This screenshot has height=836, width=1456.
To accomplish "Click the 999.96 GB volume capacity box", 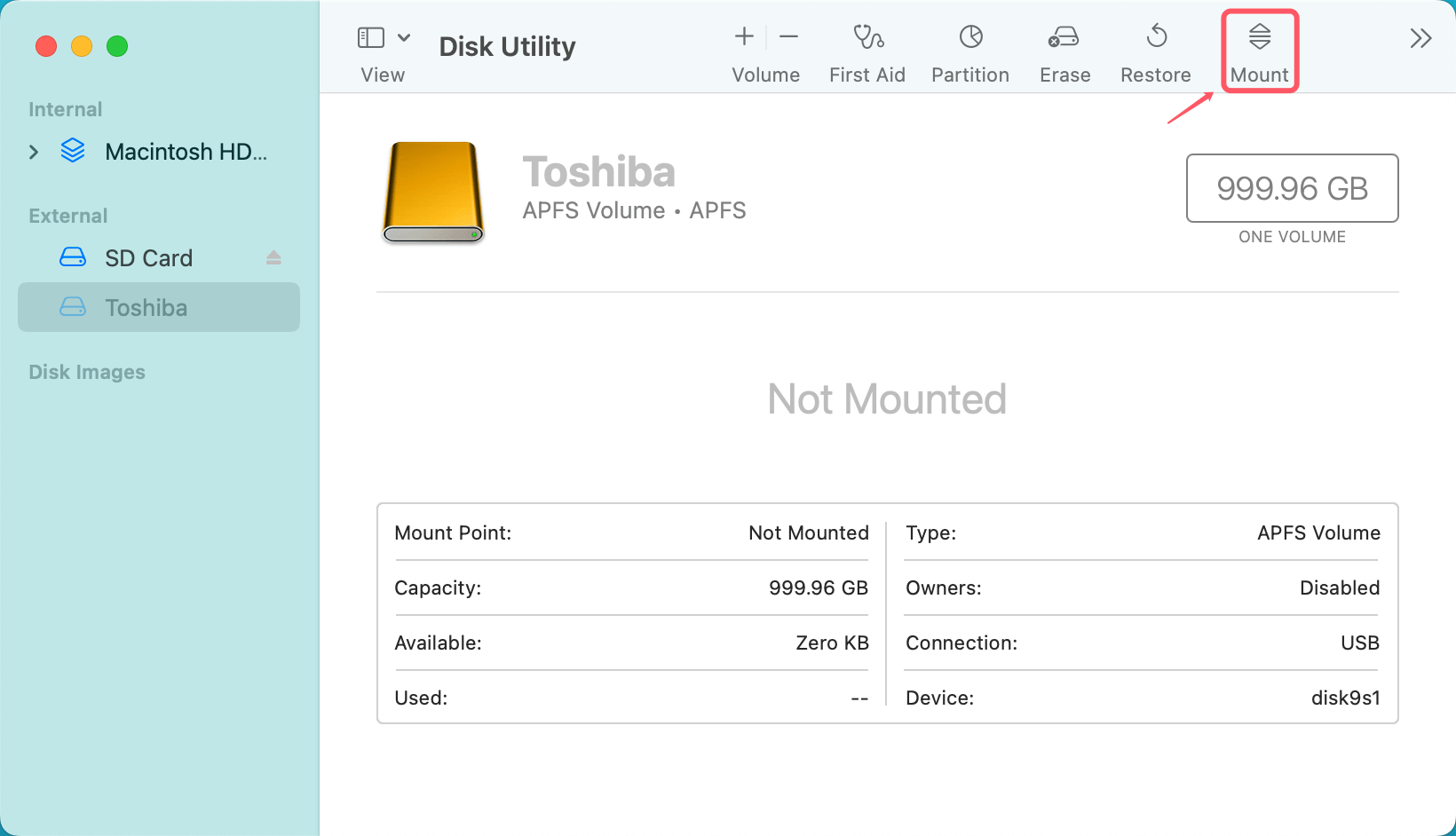I will (x=1292, y=188).
